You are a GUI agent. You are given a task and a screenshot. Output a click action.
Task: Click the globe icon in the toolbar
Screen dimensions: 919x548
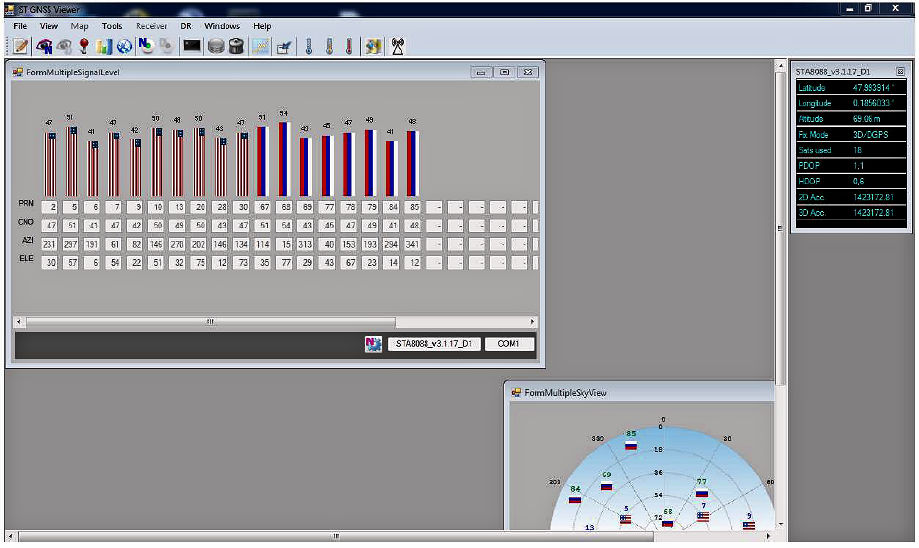[124, 46]
